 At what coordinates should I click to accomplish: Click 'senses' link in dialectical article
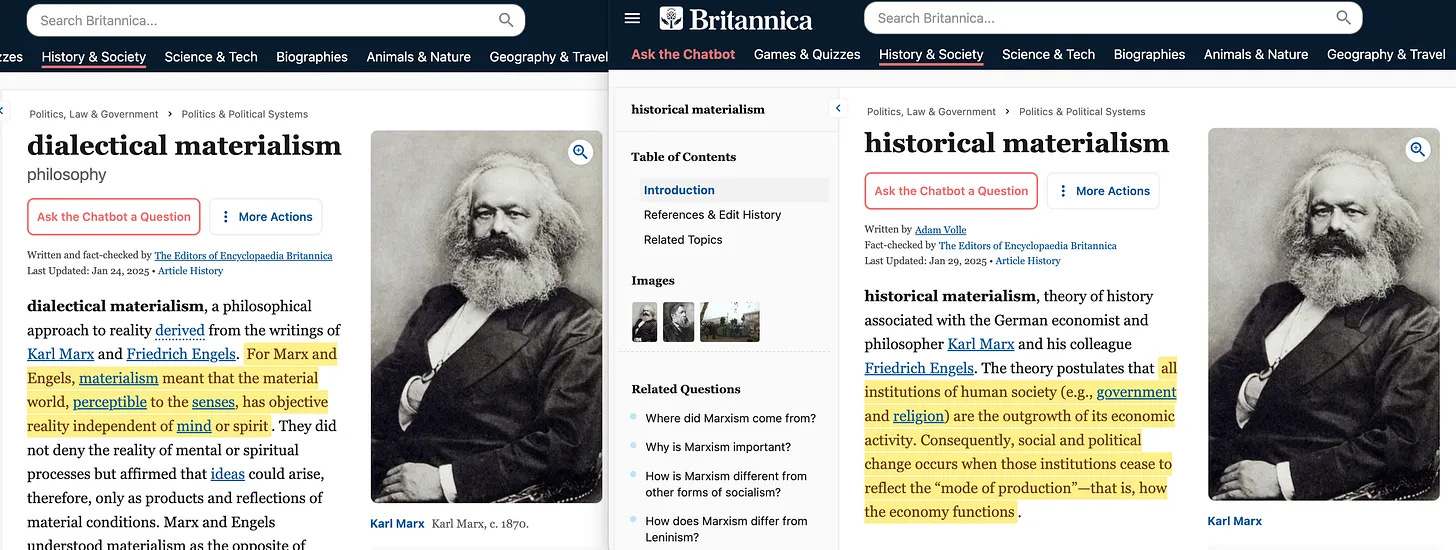(213, 402)
